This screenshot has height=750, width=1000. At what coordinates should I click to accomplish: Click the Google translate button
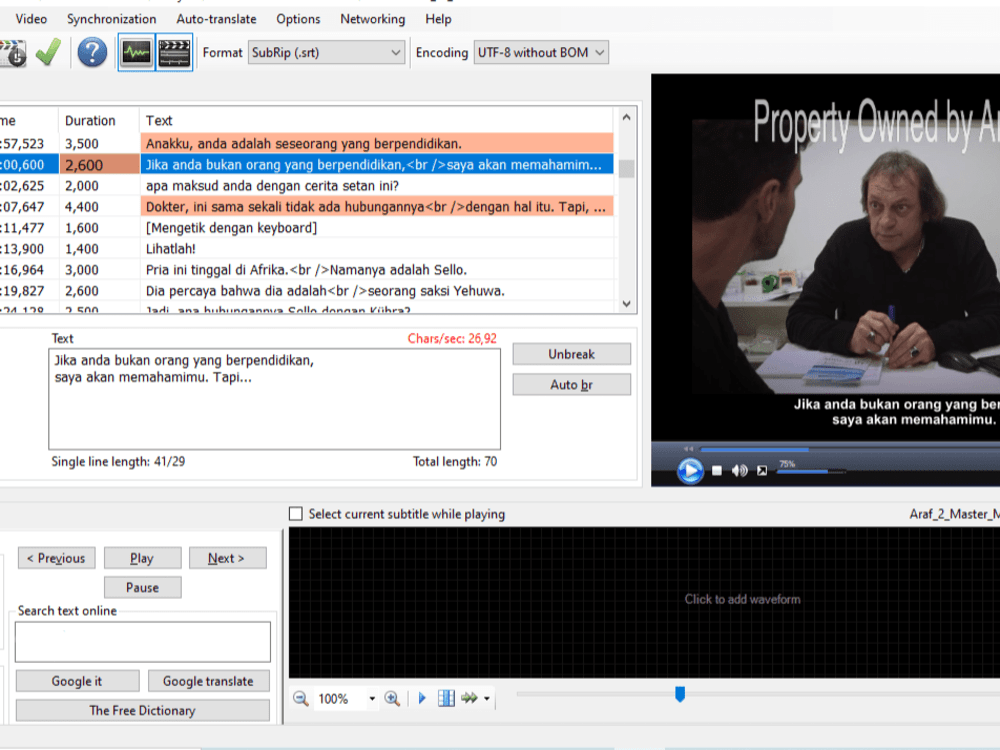click(x=209, y=681)
